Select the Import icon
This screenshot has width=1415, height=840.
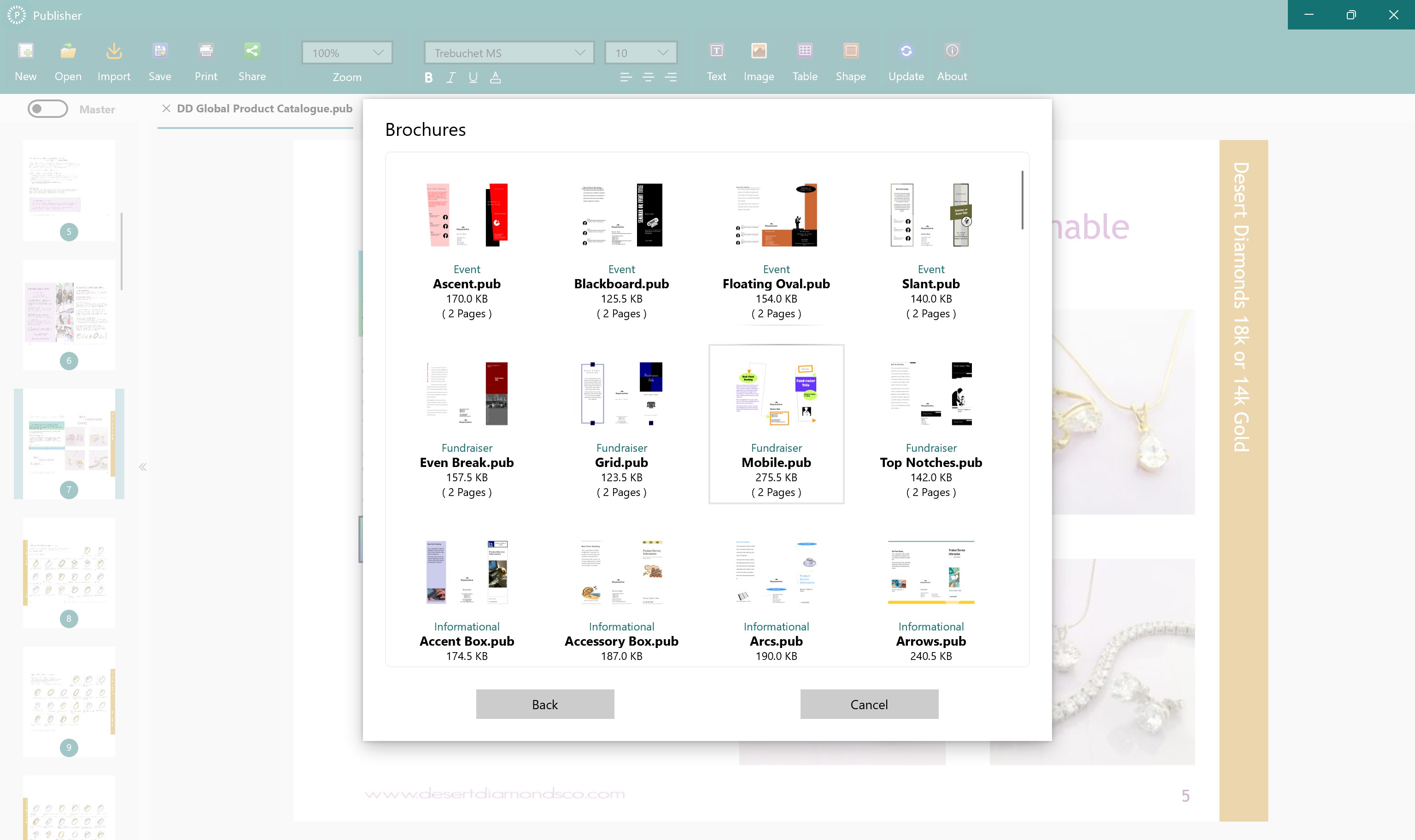[x=114, y=59]
